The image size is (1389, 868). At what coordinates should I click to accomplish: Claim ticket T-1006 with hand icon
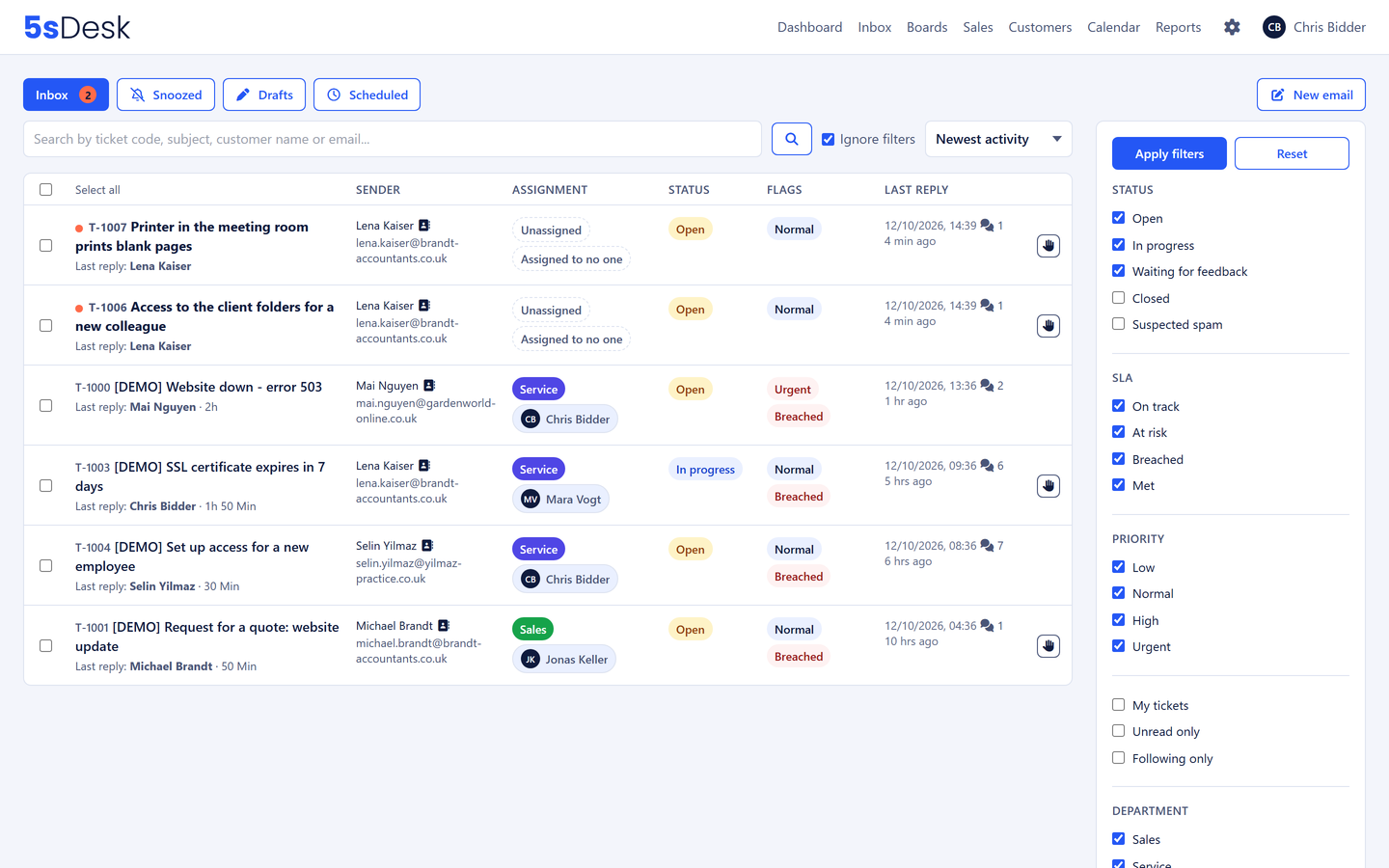(x=1049, y=326)
